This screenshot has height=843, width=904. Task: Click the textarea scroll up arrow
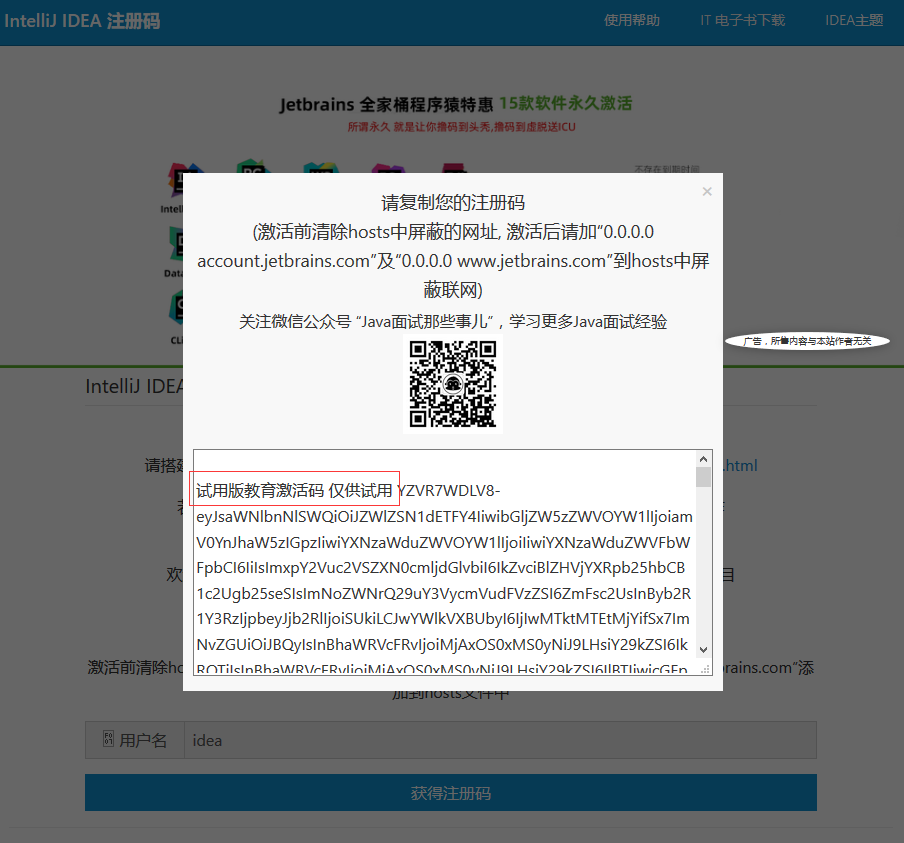(703, 459)
